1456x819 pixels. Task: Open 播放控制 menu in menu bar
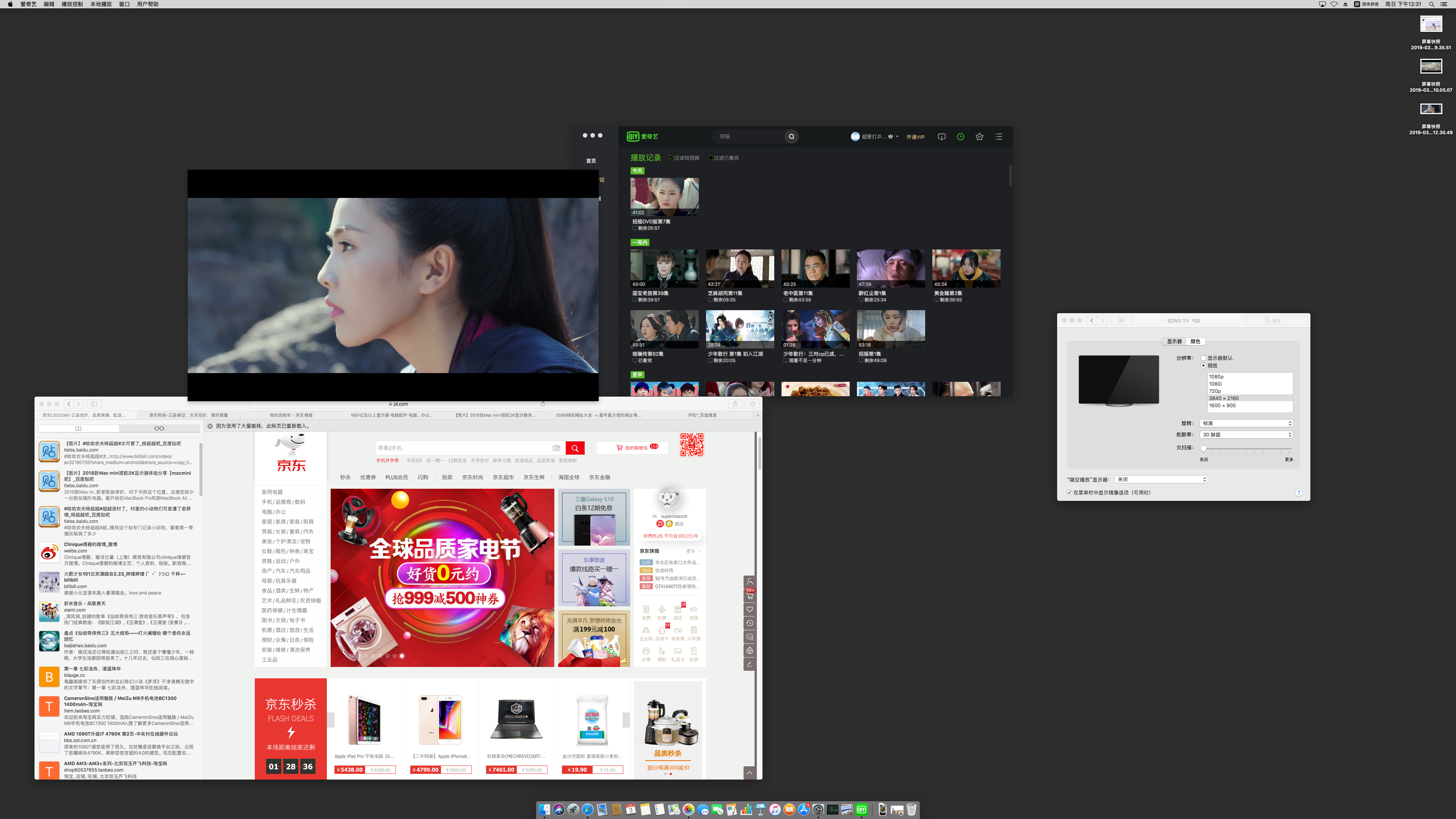point(72,4)
